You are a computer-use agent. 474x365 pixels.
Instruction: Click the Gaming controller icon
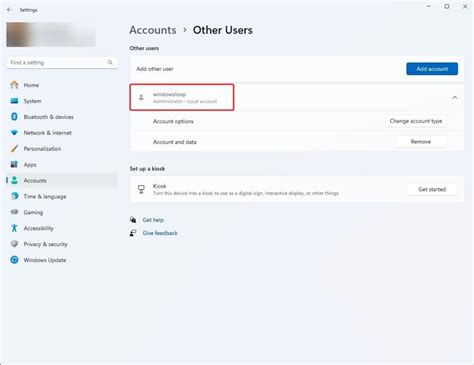[14, 212]
